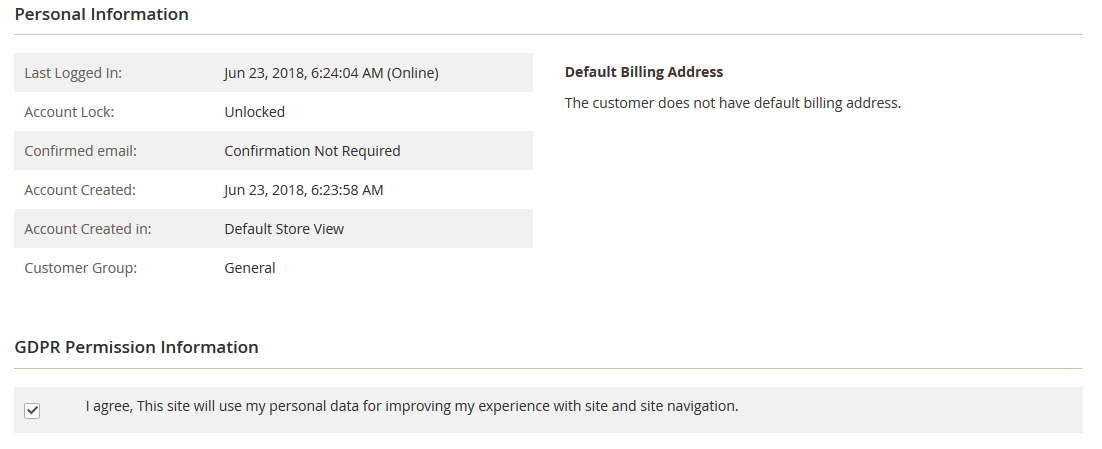Click the Confirmed email label

[80, 151]
